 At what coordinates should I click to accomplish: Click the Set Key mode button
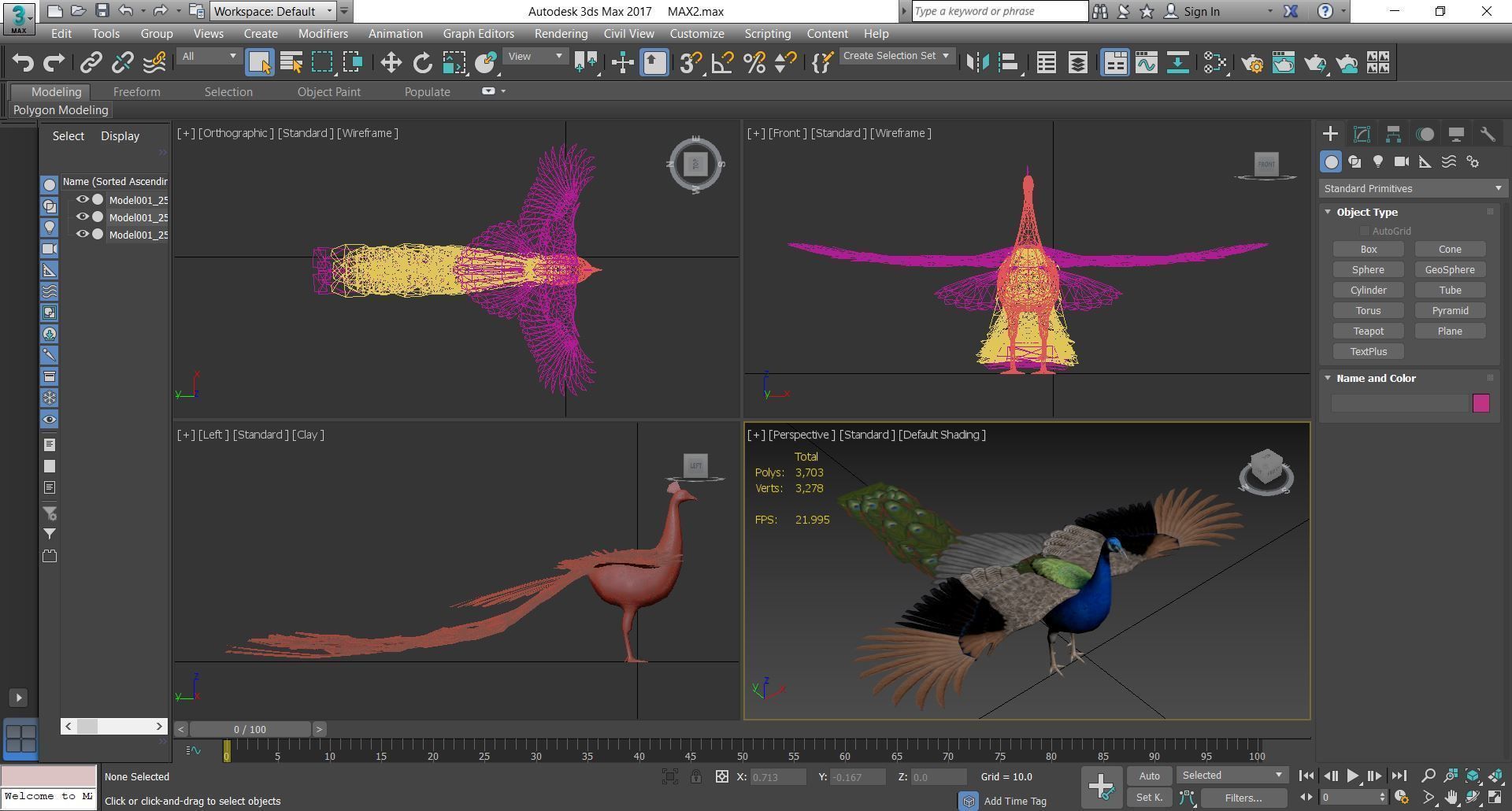[x=1149, y=798]
